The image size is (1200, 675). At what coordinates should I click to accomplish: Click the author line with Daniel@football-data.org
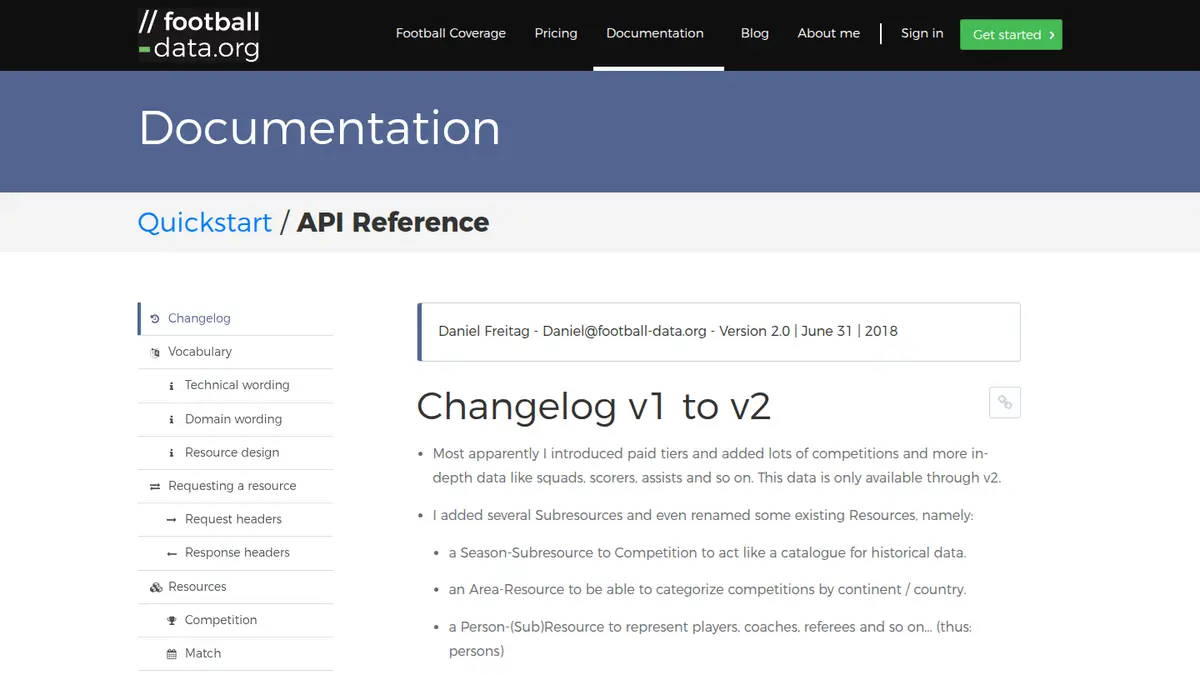point(668,331)
